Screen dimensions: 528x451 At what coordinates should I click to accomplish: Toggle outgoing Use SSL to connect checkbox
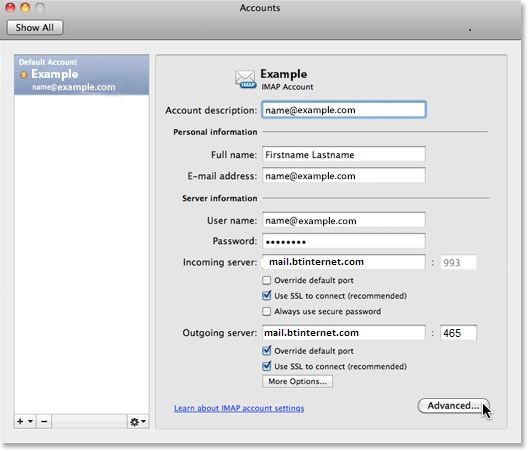266,366
